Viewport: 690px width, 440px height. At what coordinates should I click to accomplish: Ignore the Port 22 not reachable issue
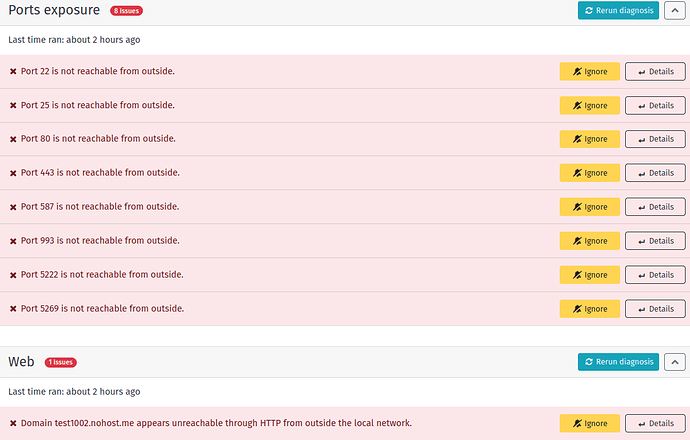pos(590,71)
